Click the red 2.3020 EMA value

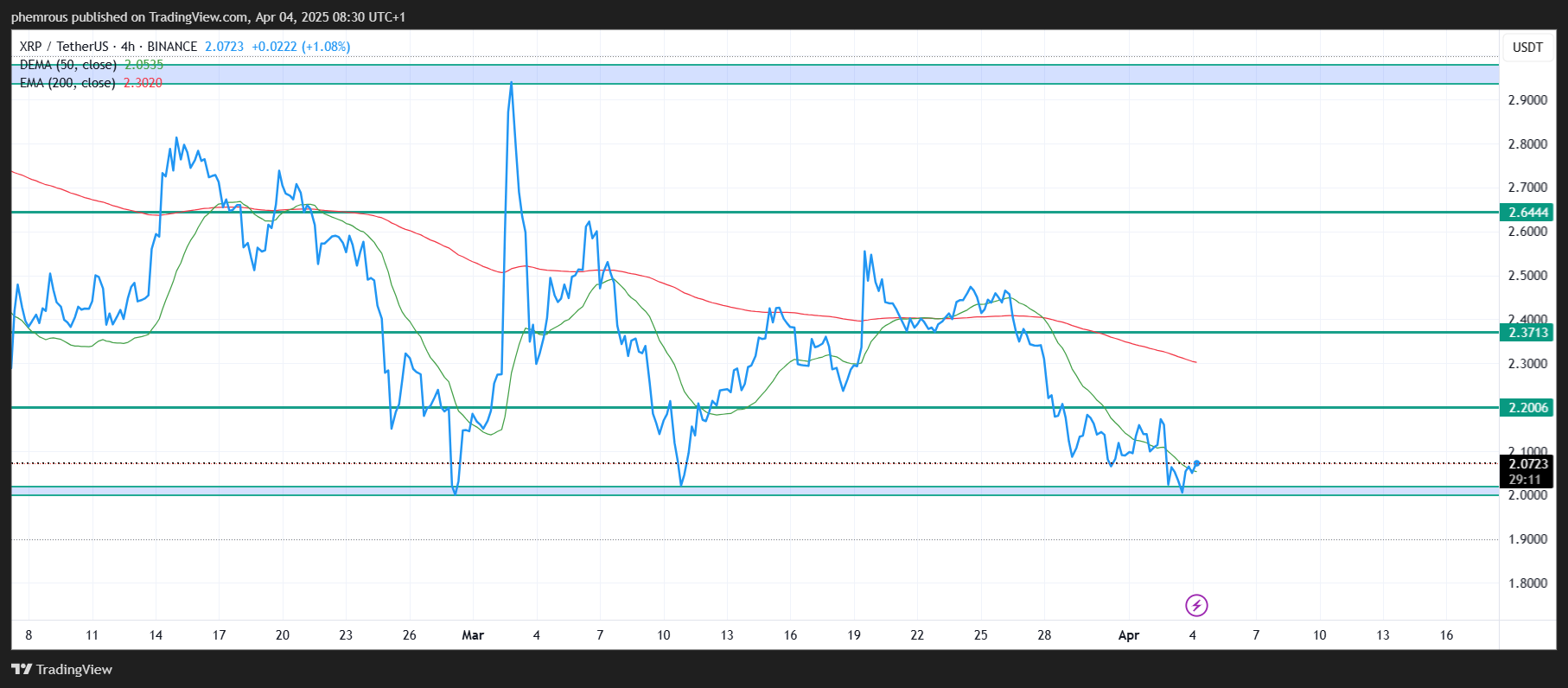[143, 83]
